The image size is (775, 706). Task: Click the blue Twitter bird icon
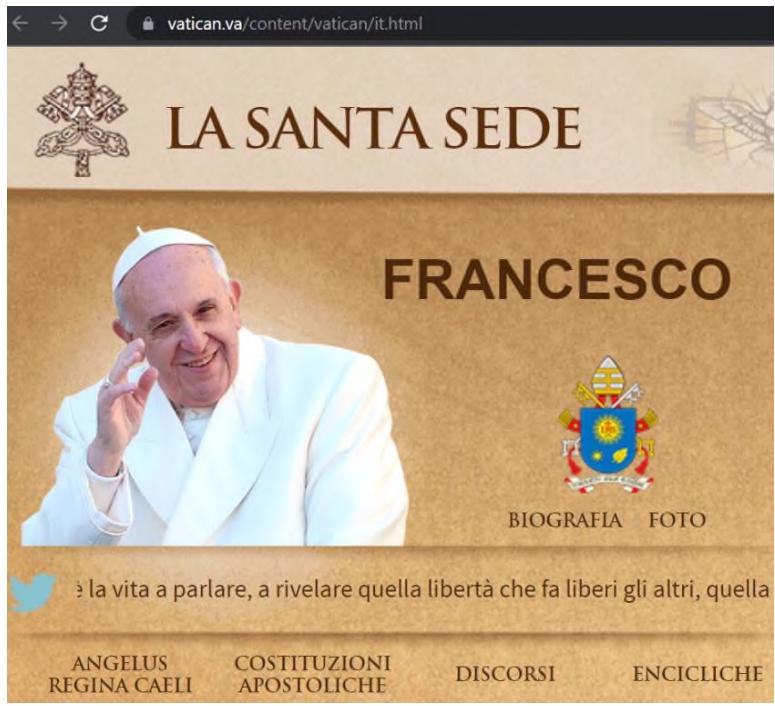tap(33, 591)
